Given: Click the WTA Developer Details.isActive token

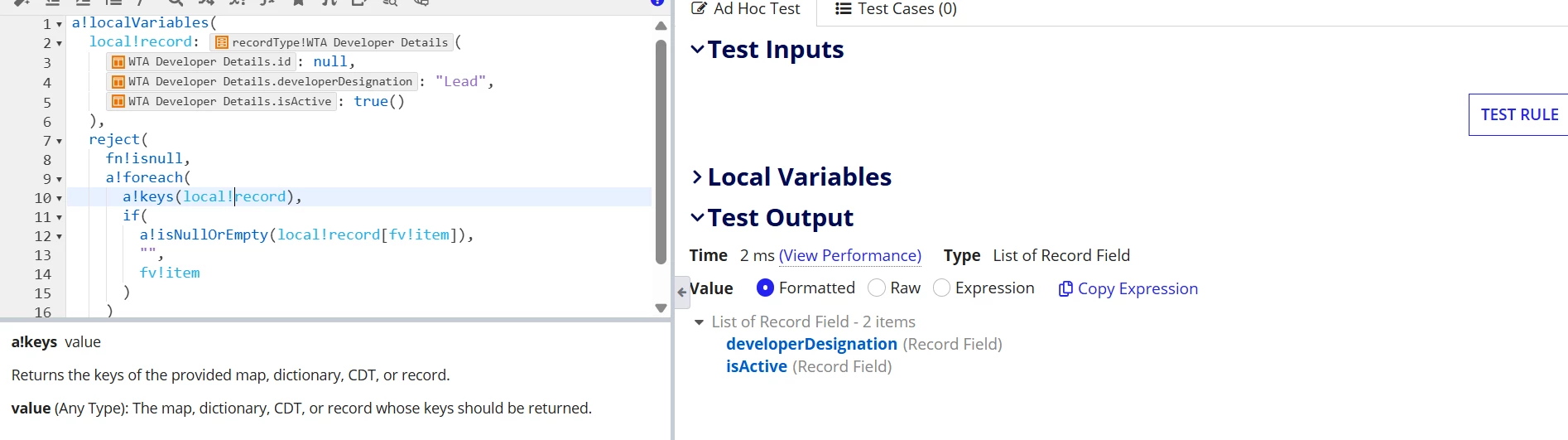Looking at the screenshot, I should (x=221, y=102).
